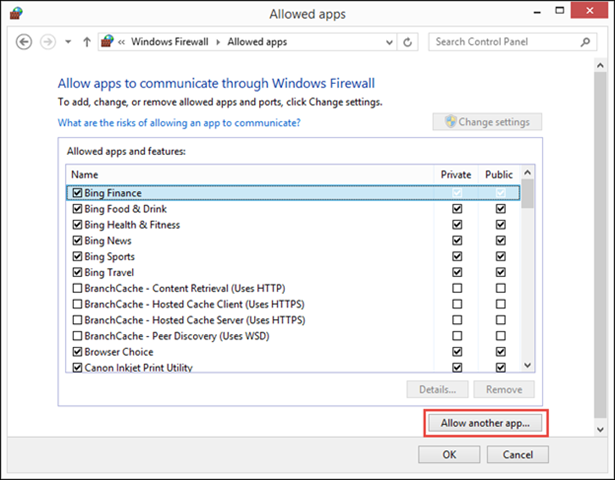
Task: Click the breadcrumb overflow chevrons in address bar
Action: 122,42
